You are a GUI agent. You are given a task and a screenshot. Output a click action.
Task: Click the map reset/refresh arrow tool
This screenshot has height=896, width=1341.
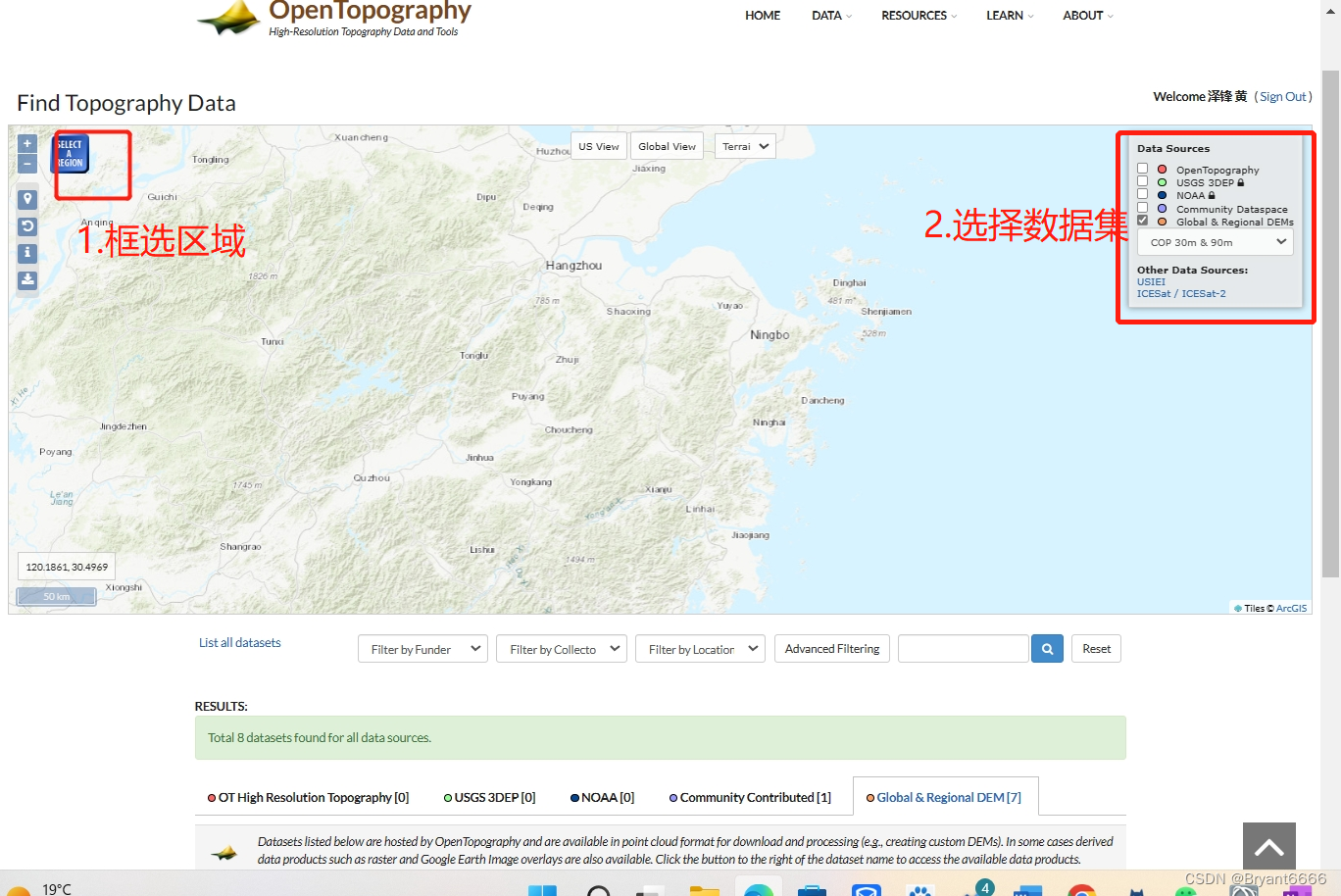pos(27,226)
